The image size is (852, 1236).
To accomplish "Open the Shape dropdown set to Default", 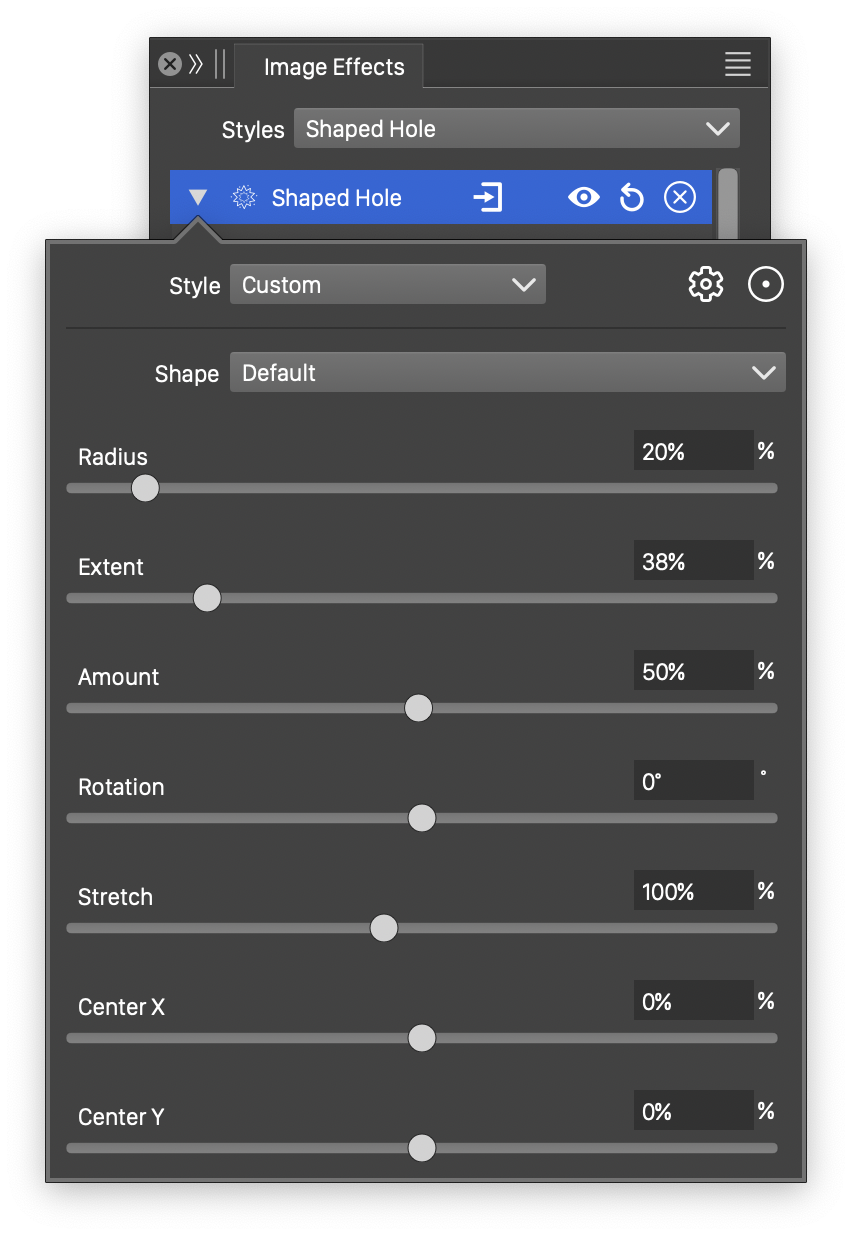I will click(507, 373).
